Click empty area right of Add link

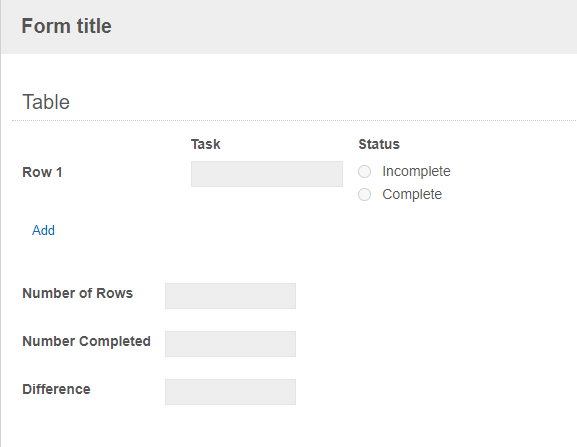pos(294,230)
